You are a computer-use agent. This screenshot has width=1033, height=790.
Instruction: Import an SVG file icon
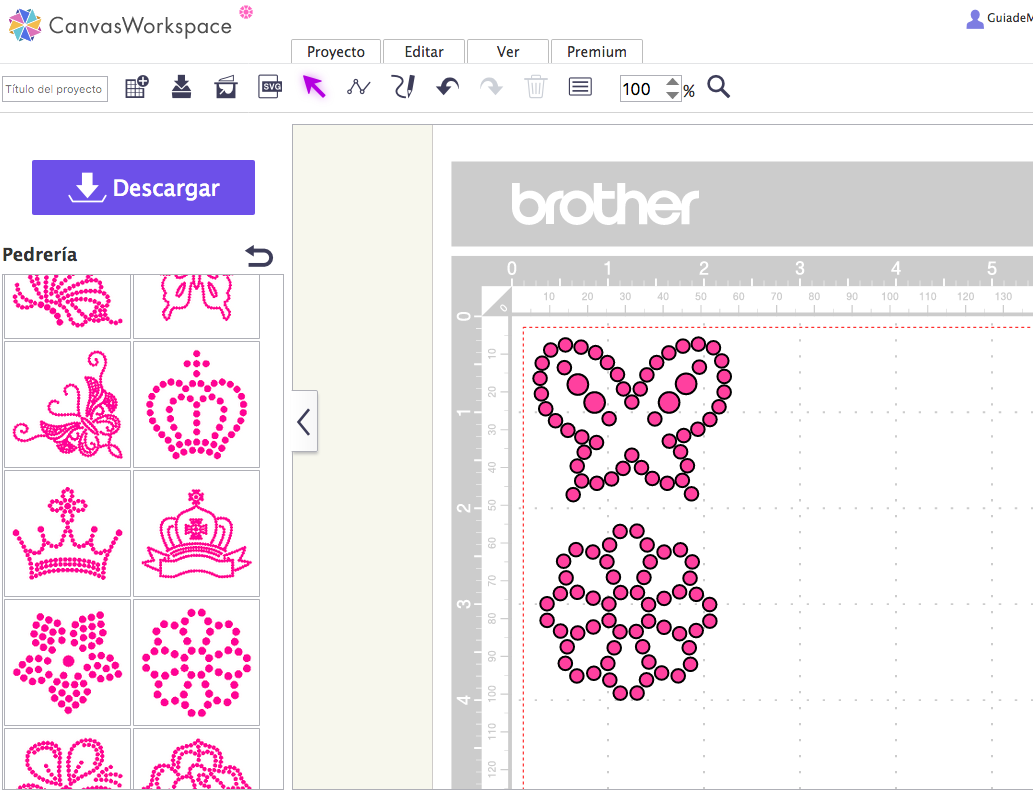coord(270,86)
